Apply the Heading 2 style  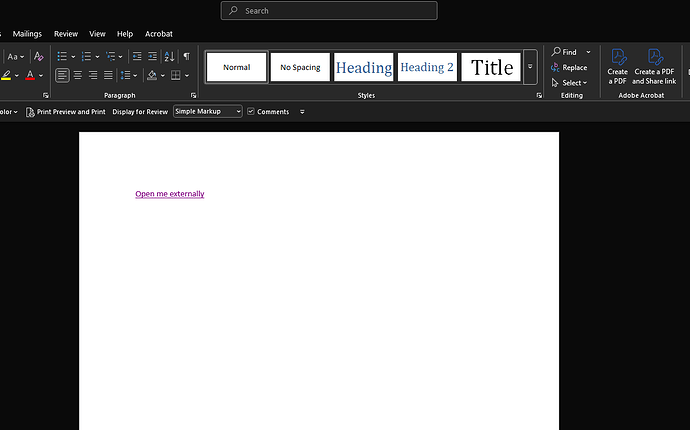pyautogui.click(x=427, y=67)
